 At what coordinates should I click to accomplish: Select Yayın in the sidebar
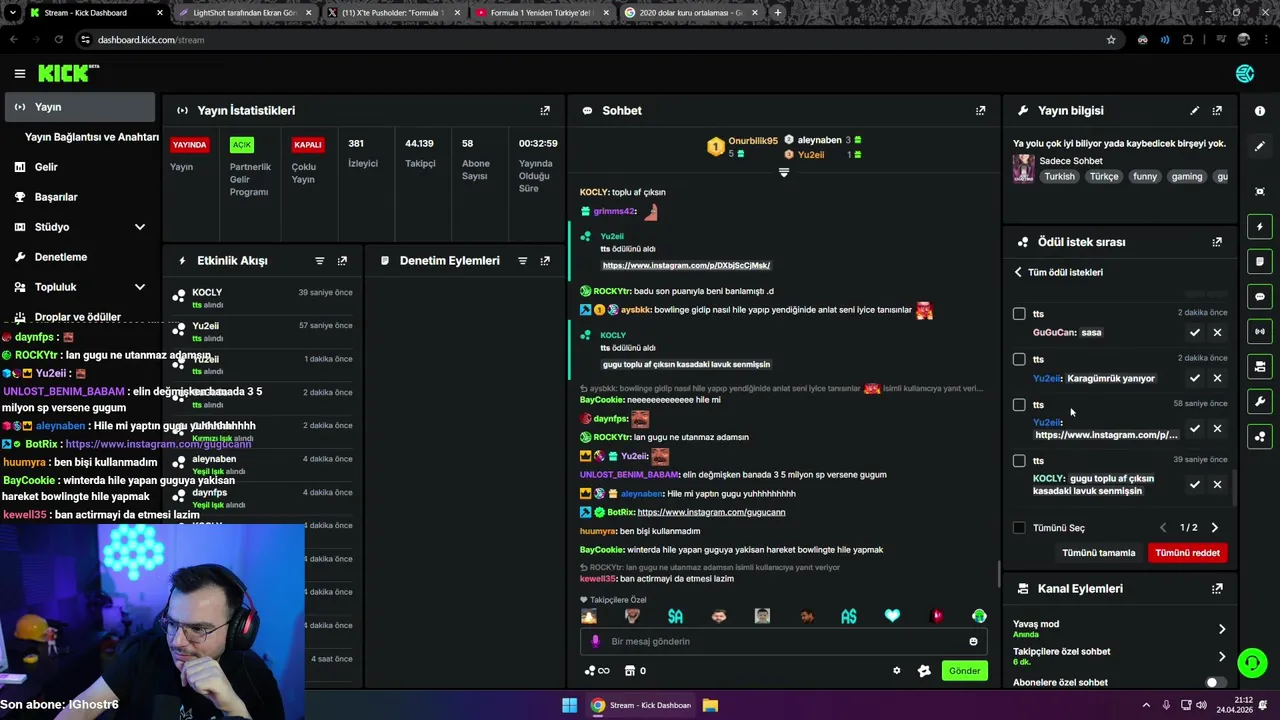click(x=78, y=107)
